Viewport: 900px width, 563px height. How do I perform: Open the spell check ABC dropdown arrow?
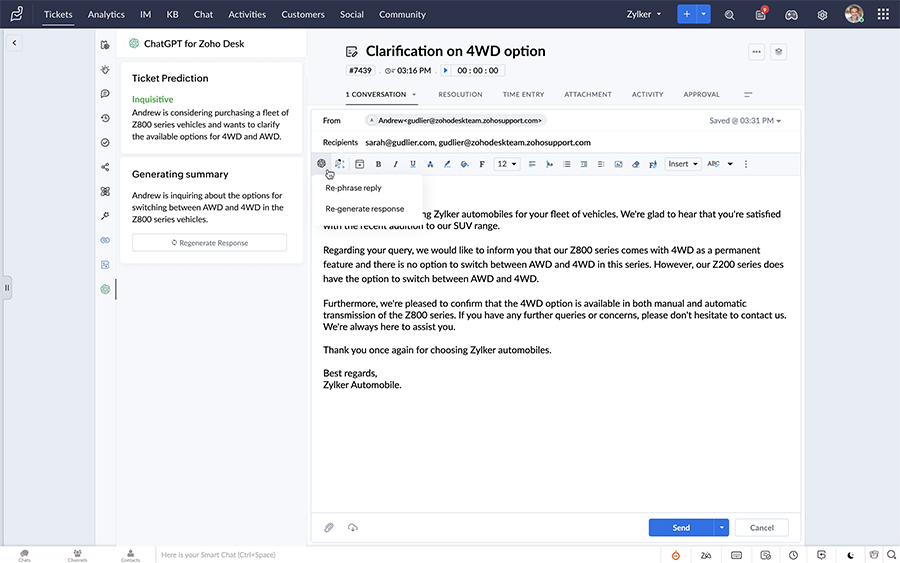click(x=730, y=164)
